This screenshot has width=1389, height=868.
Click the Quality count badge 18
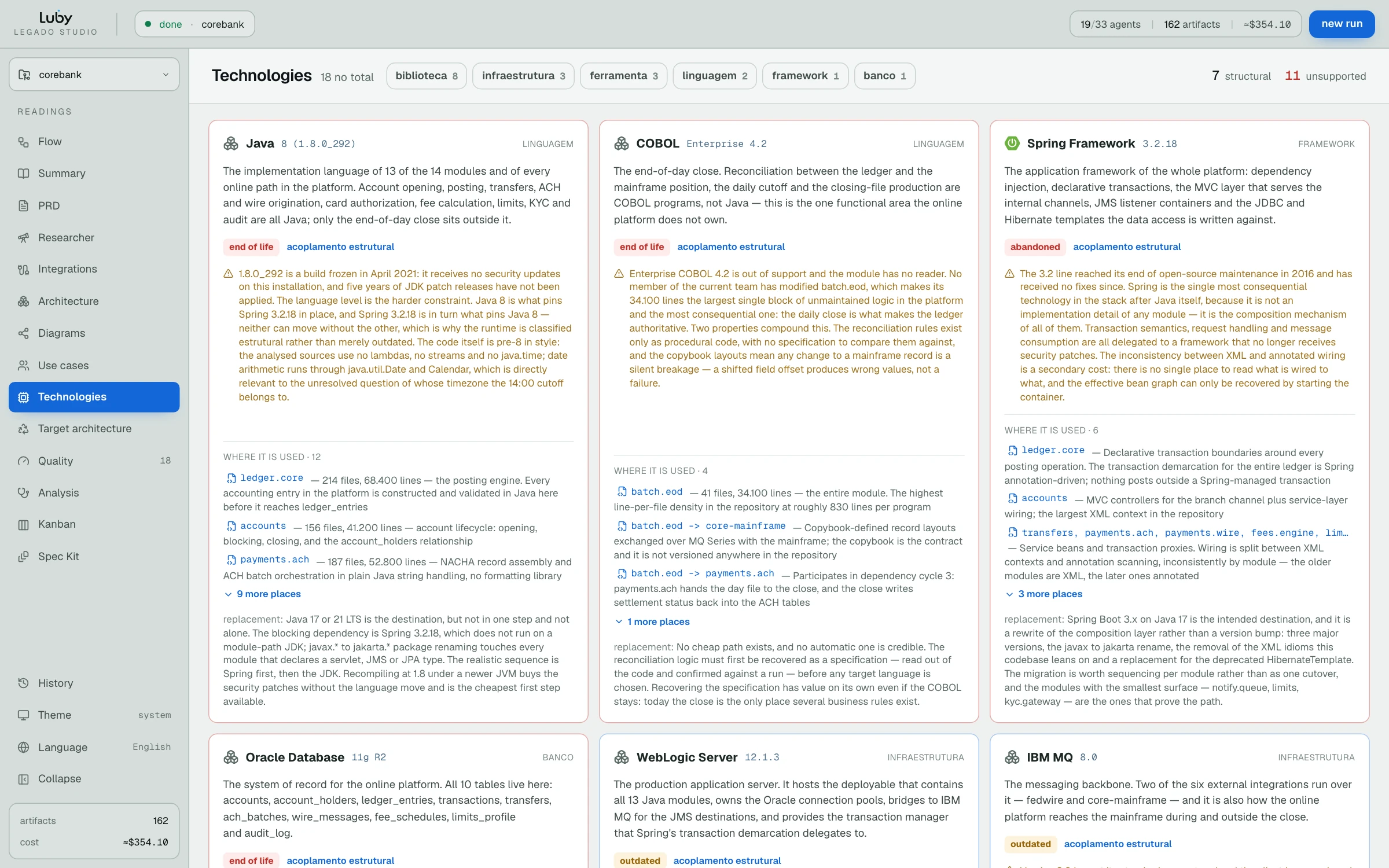pos(165,461)
